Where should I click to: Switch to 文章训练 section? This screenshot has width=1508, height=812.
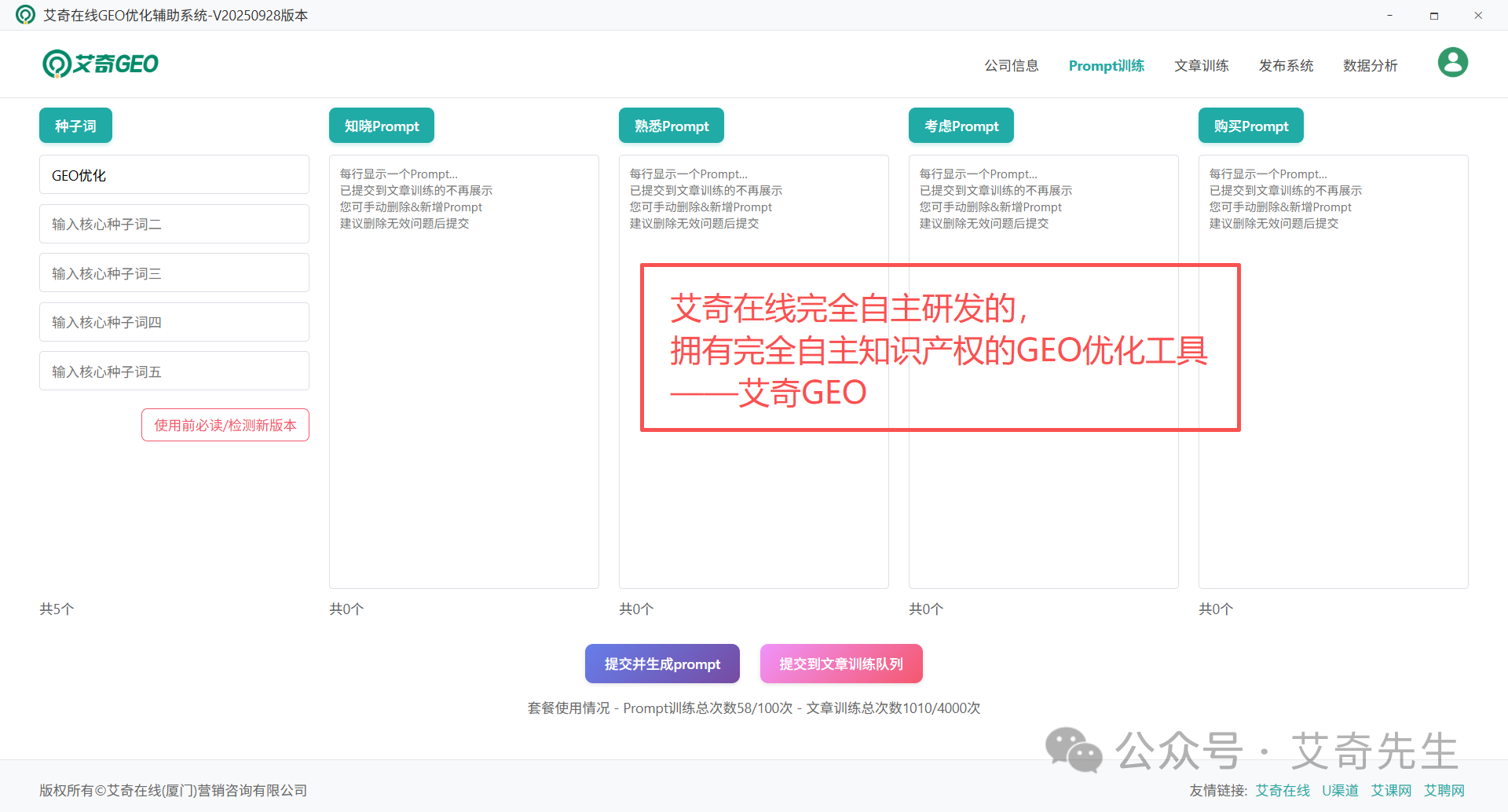(x=1201, y=66)
